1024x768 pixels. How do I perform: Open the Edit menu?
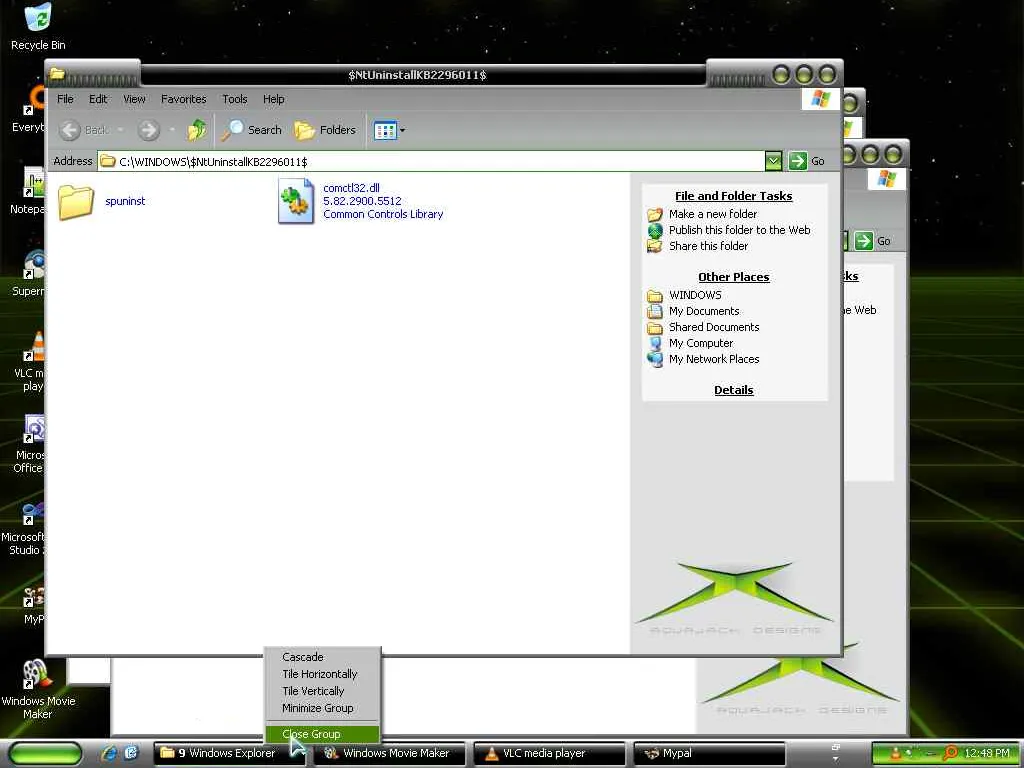point(98,99)
